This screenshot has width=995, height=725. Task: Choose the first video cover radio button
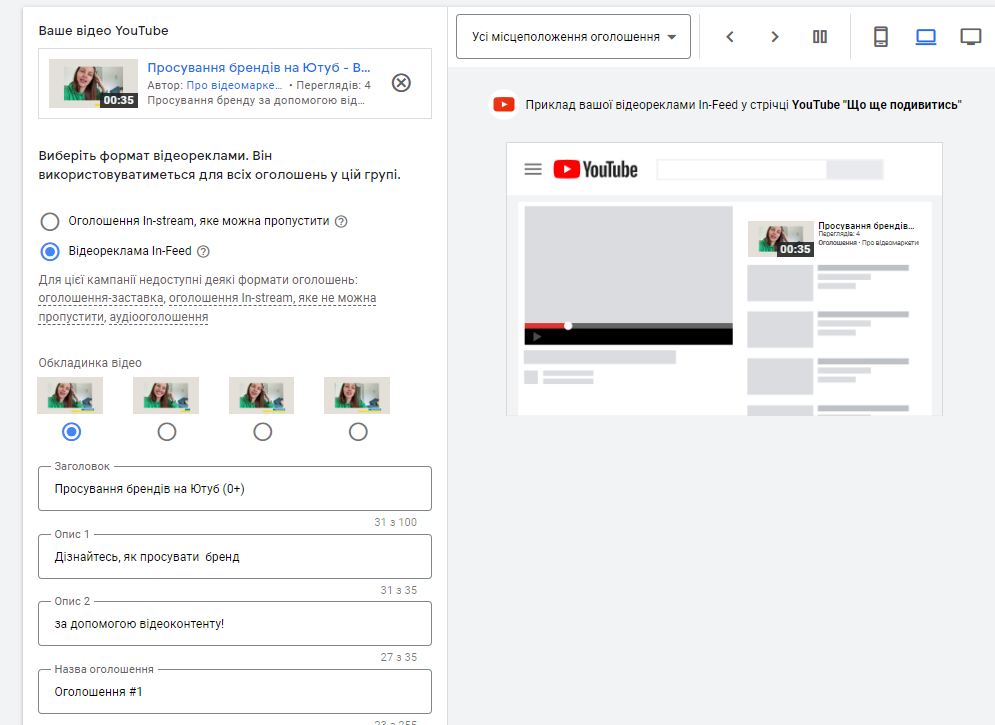[71, 432]
